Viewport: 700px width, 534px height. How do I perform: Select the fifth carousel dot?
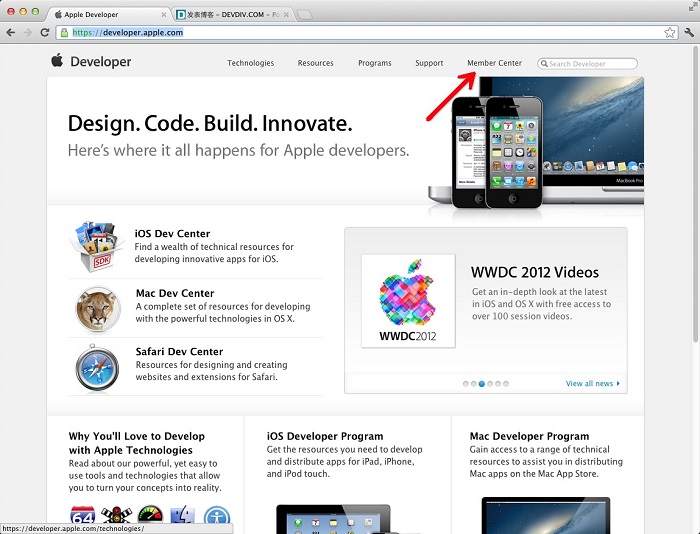[x=498, y=384]
